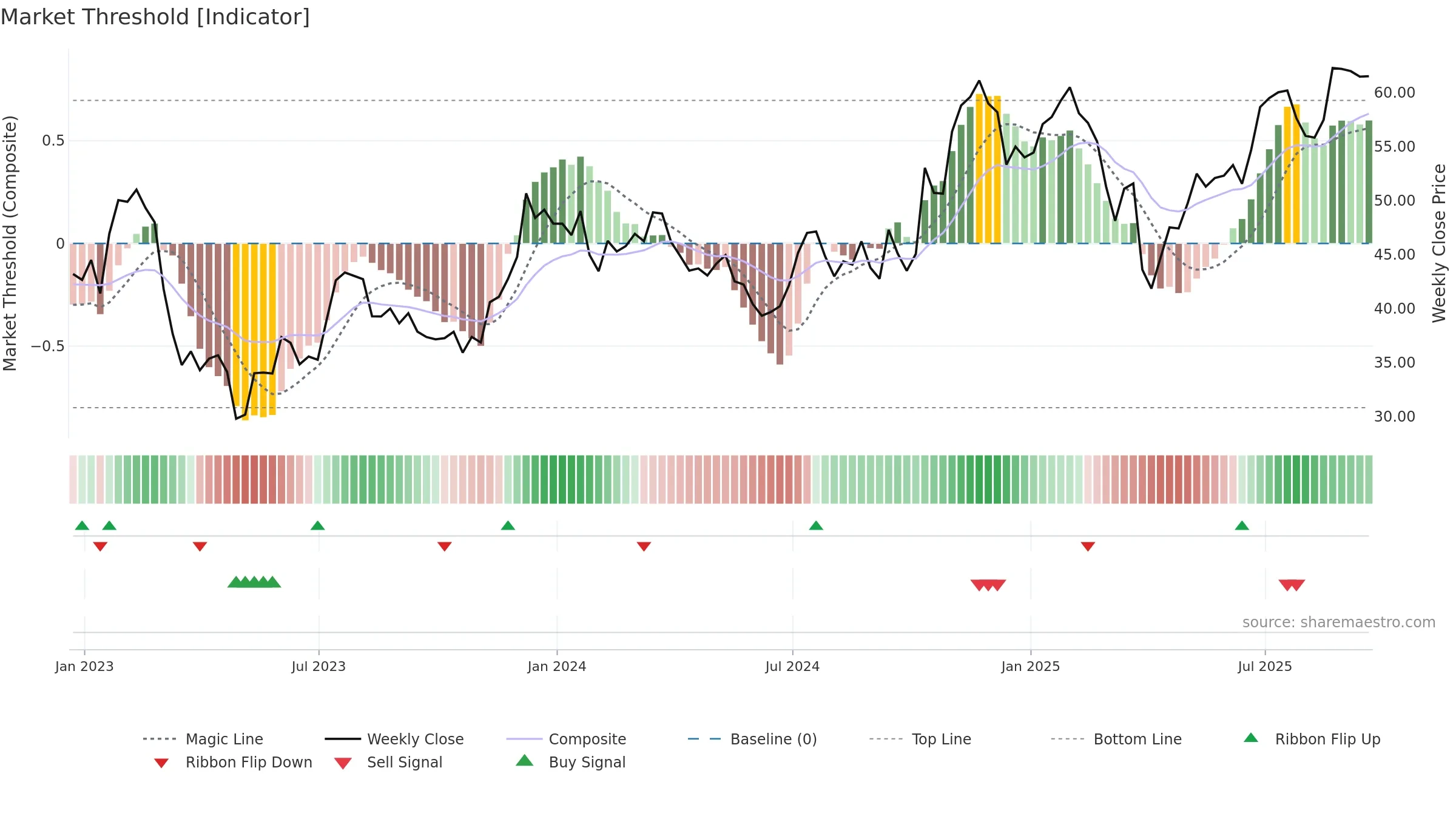Click the green flip-up triangle just after Jul 2024
This screenshot has width=1456, height=819.
tap(816, 525)
